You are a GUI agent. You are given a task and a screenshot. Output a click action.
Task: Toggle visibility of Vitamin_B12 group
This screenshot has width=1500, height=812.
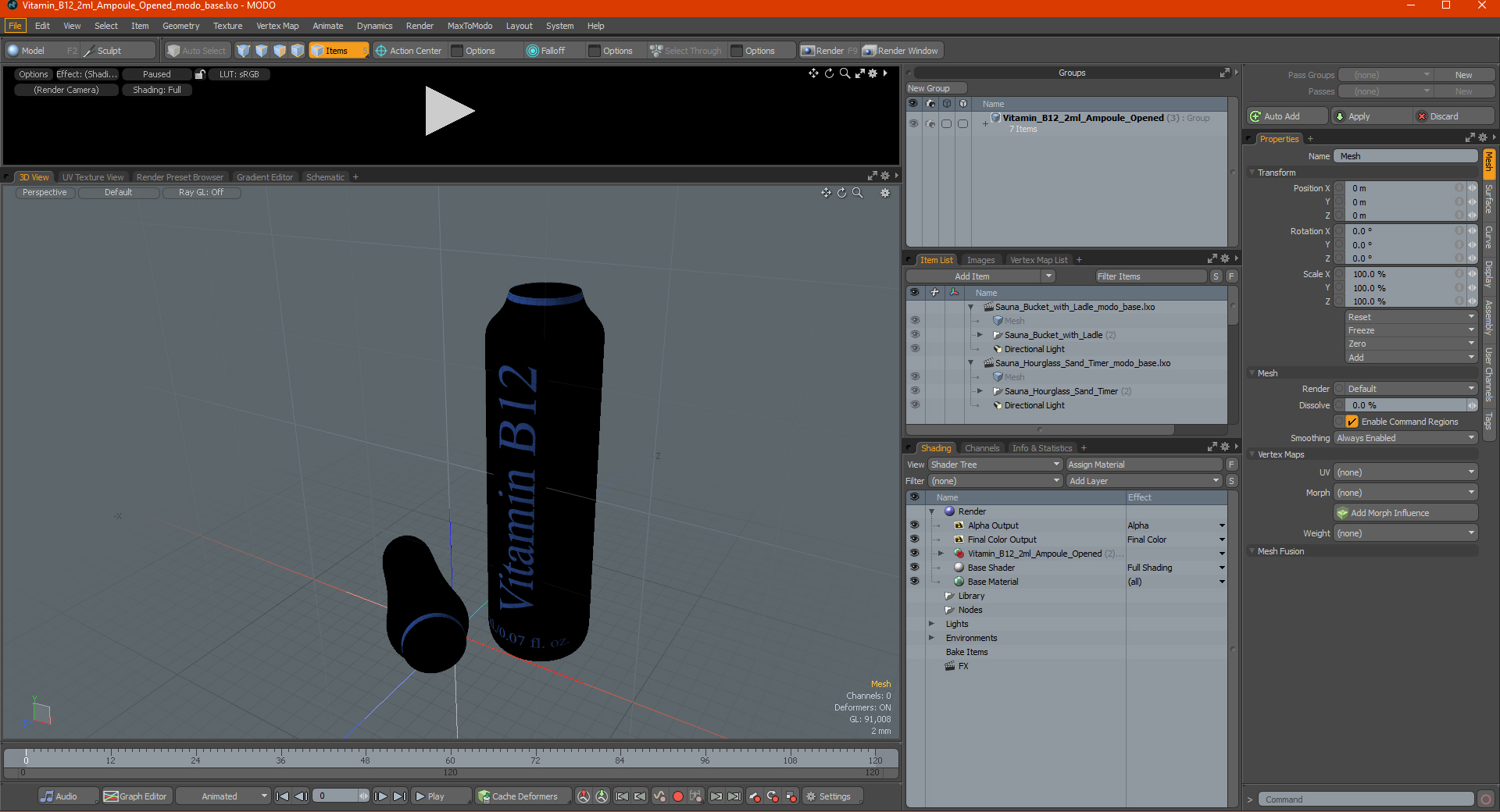(912, 123)
